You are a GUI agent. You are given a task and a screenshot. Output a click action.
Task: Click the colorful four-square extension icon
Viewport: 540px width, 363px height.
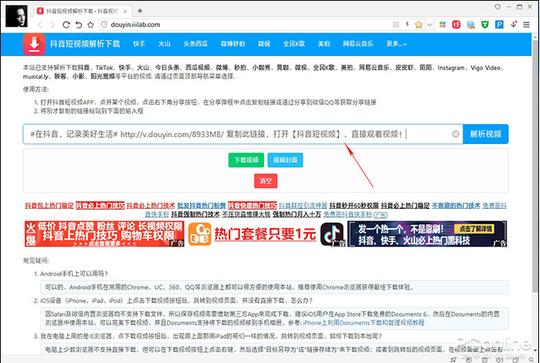[443, 24]
